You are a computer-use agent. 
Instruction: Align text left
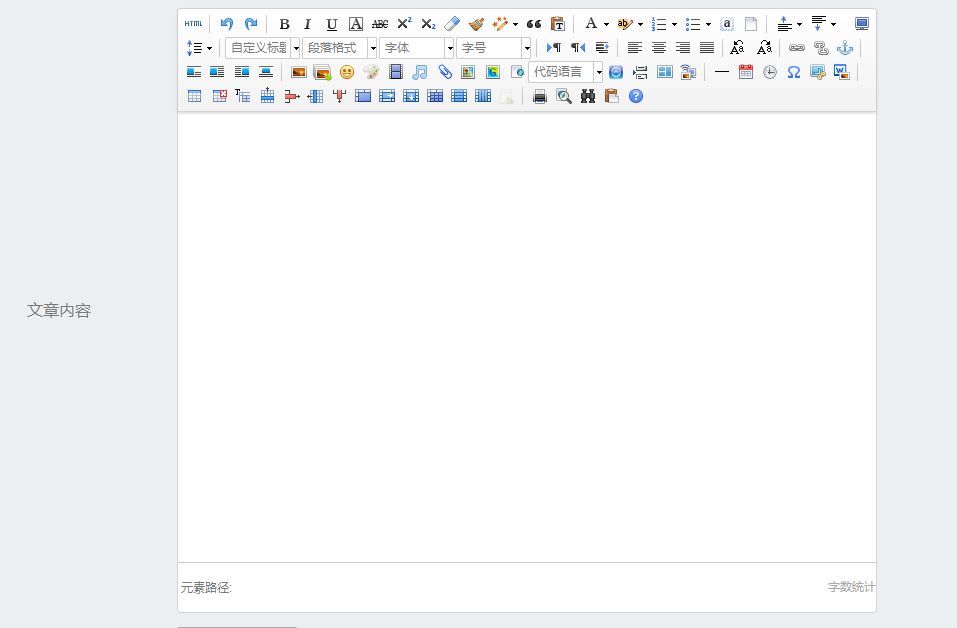[x=635, y=48]
